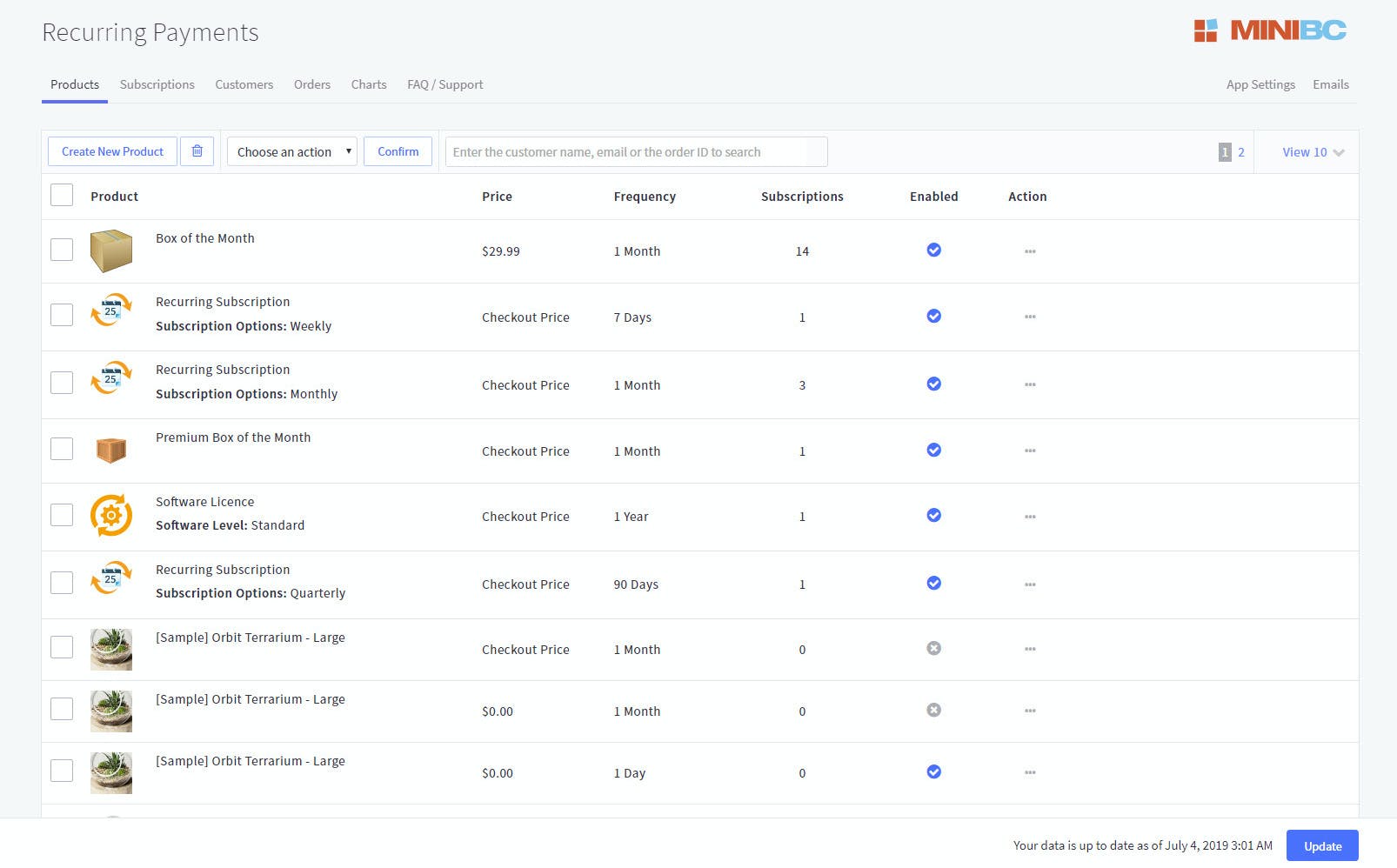This screenshot has height=868, width=1397.
Task: Open action dots for Premium Box of the Month
Action: pos(1030,451)
